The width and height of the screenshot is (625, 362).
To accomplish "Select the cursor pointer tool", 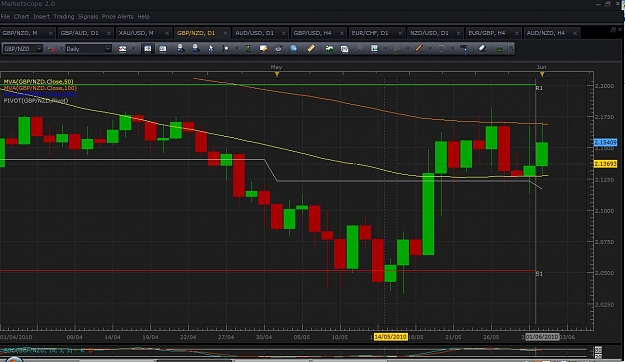I will pyautogui.click(x=210, y=48).
